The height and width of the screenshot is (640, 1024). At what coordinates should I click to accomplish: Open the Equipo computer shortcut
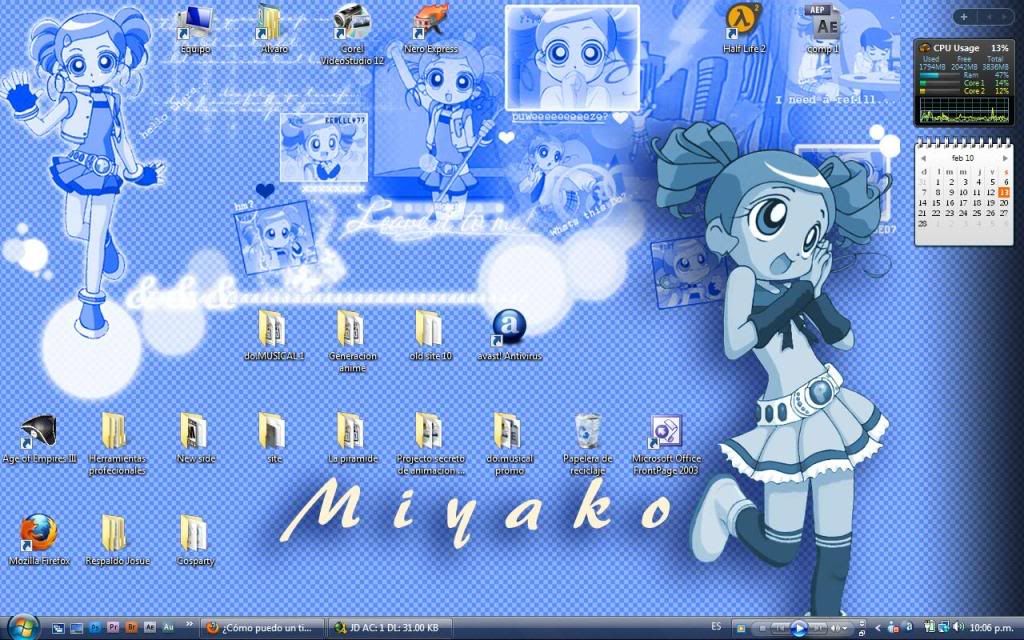click(195, 29)
